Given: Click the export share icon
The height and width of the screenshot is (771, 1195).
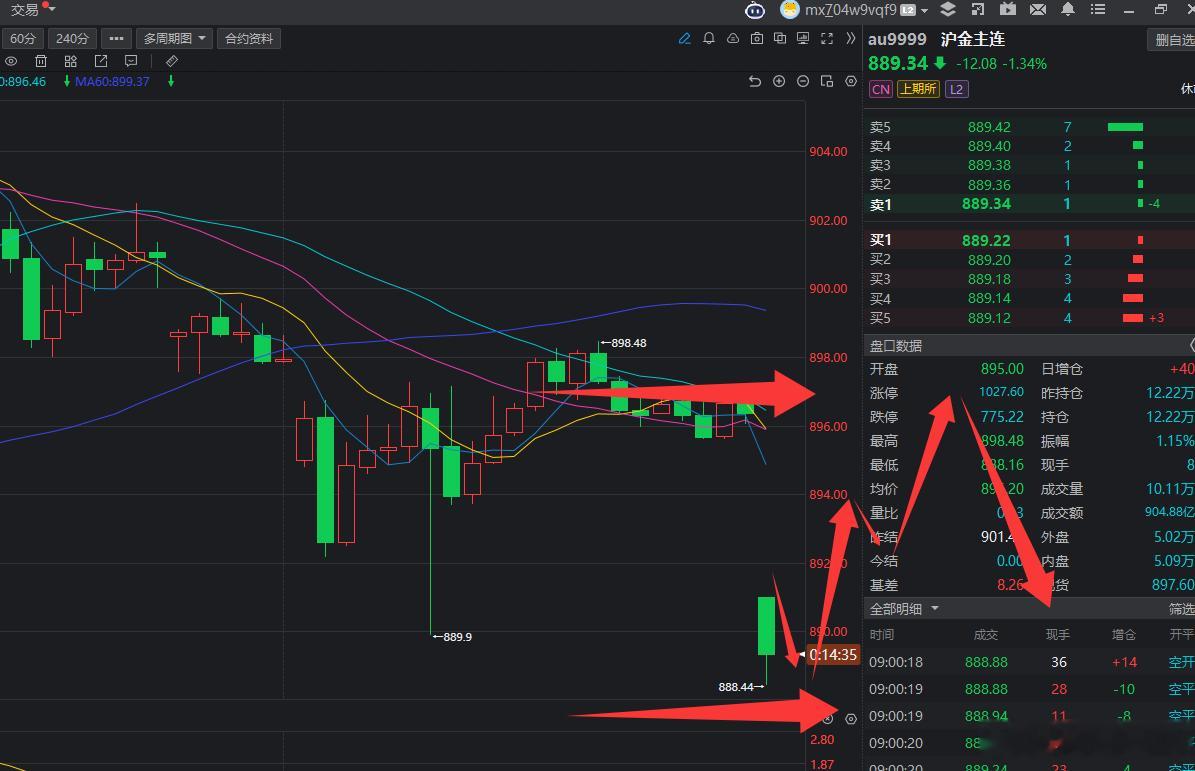Looking at the screenshot, I should coord(101,61).
